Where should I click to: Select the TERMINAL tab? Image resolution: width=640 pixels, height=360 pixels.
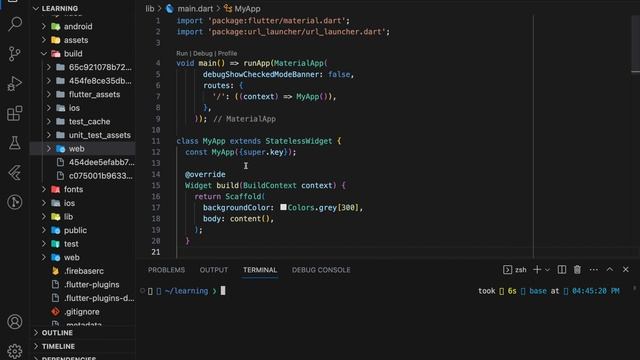(x=260, y=270)
